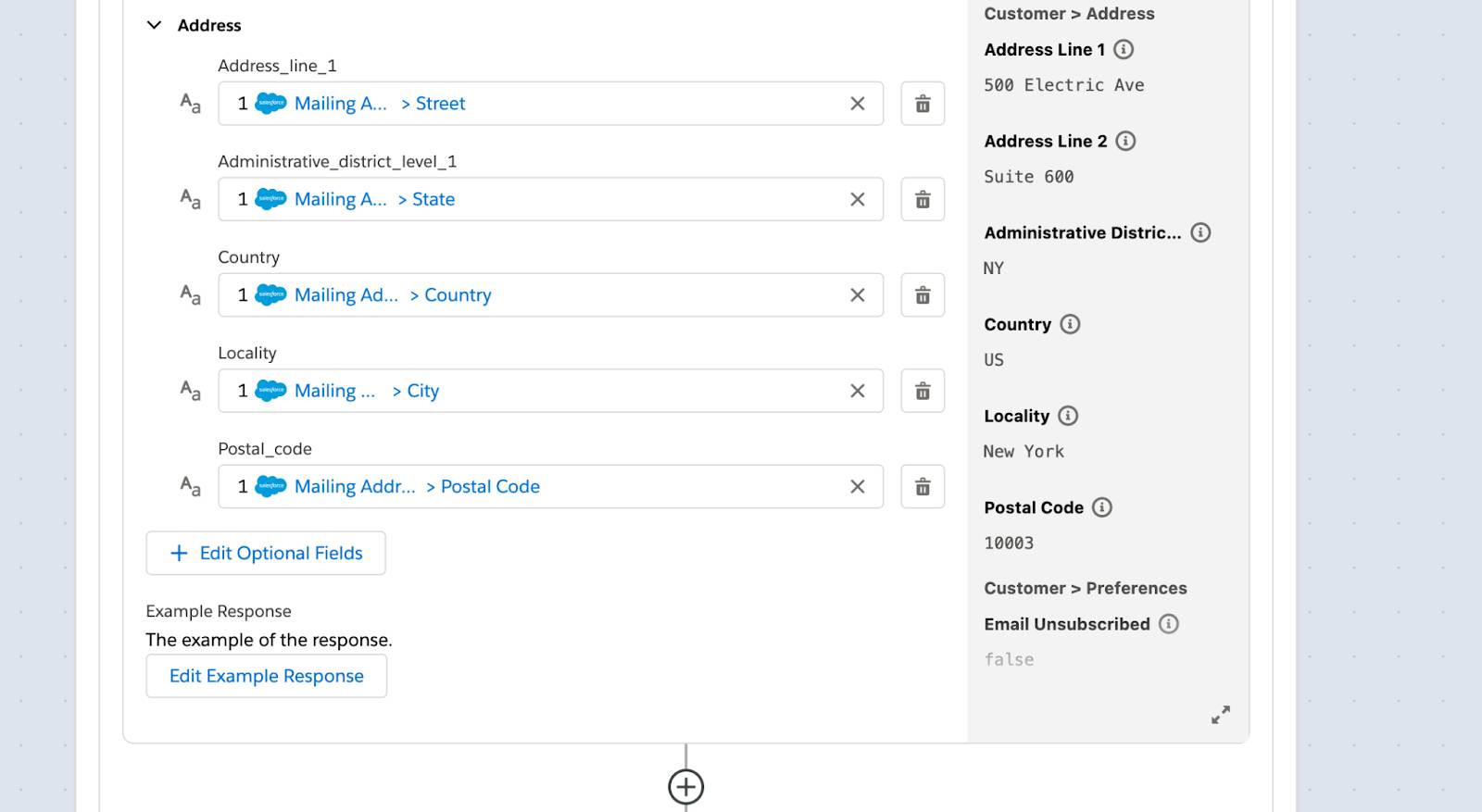Show info for Address Line 2

[1125, 141]
